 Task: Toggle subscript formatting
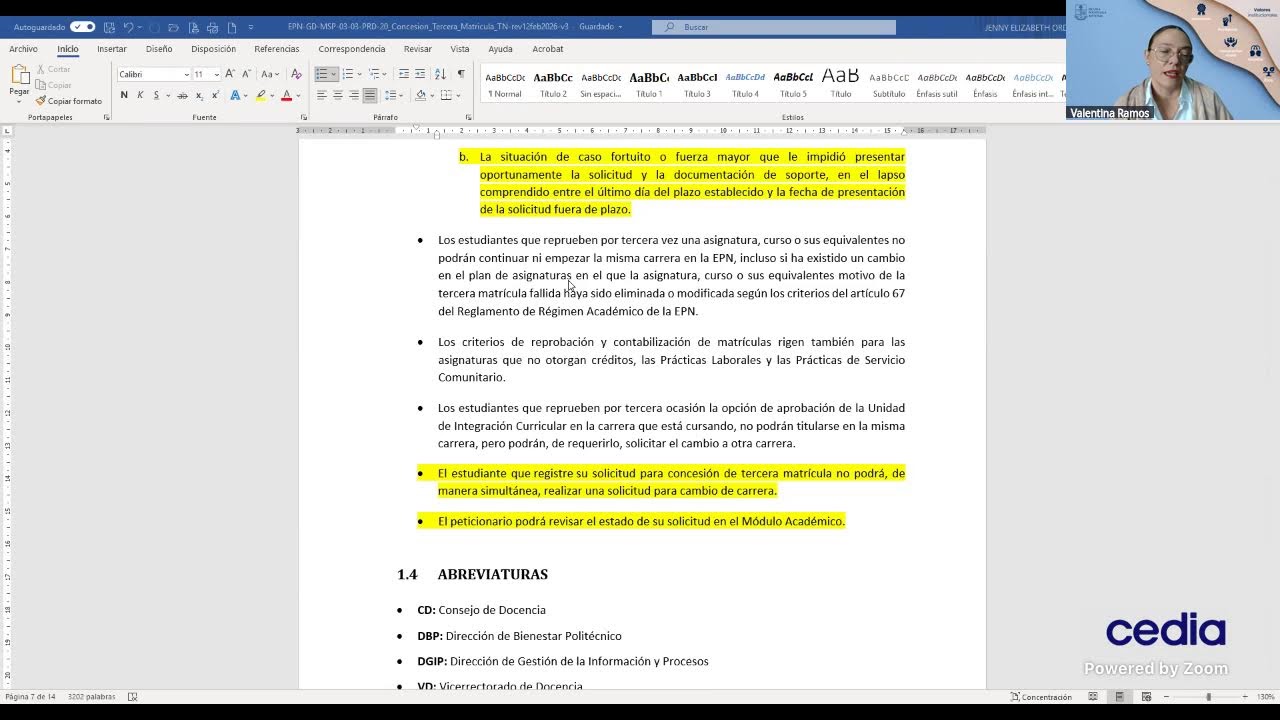click(199, 95)
